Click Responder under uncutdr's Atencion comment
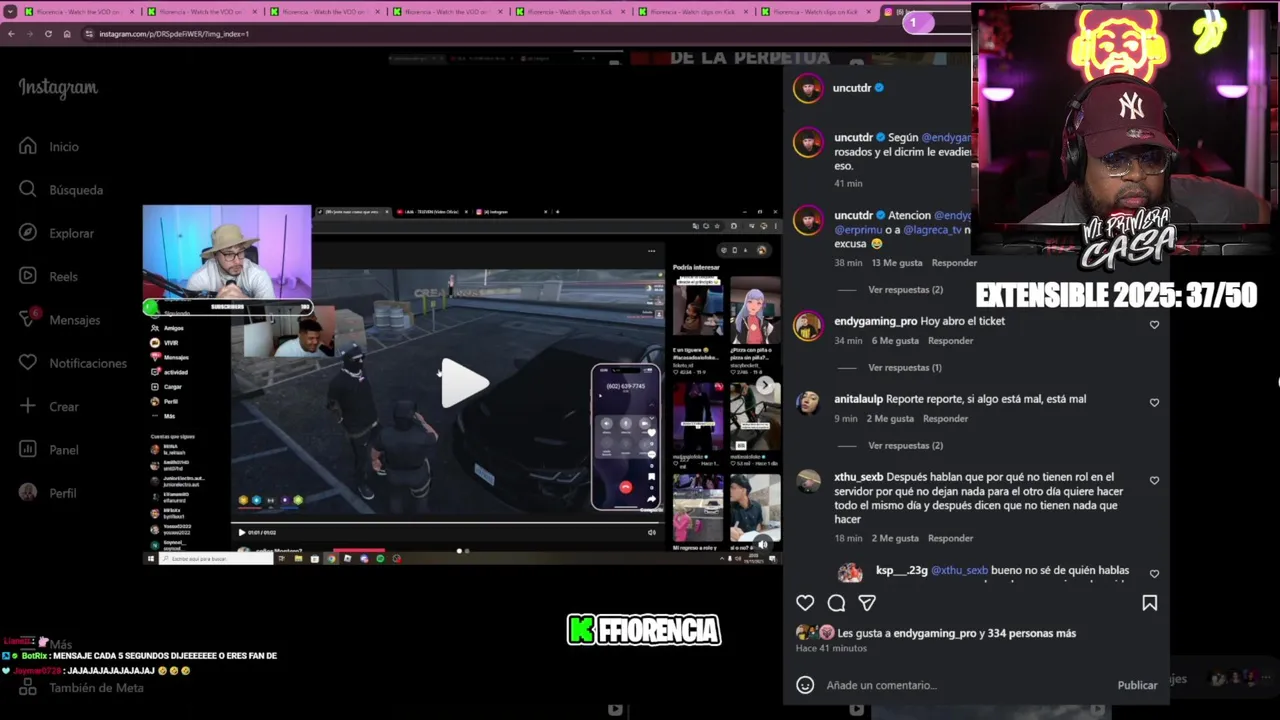Image resolution: width=1280 pixels, height=720 pixels. [954, 263]
